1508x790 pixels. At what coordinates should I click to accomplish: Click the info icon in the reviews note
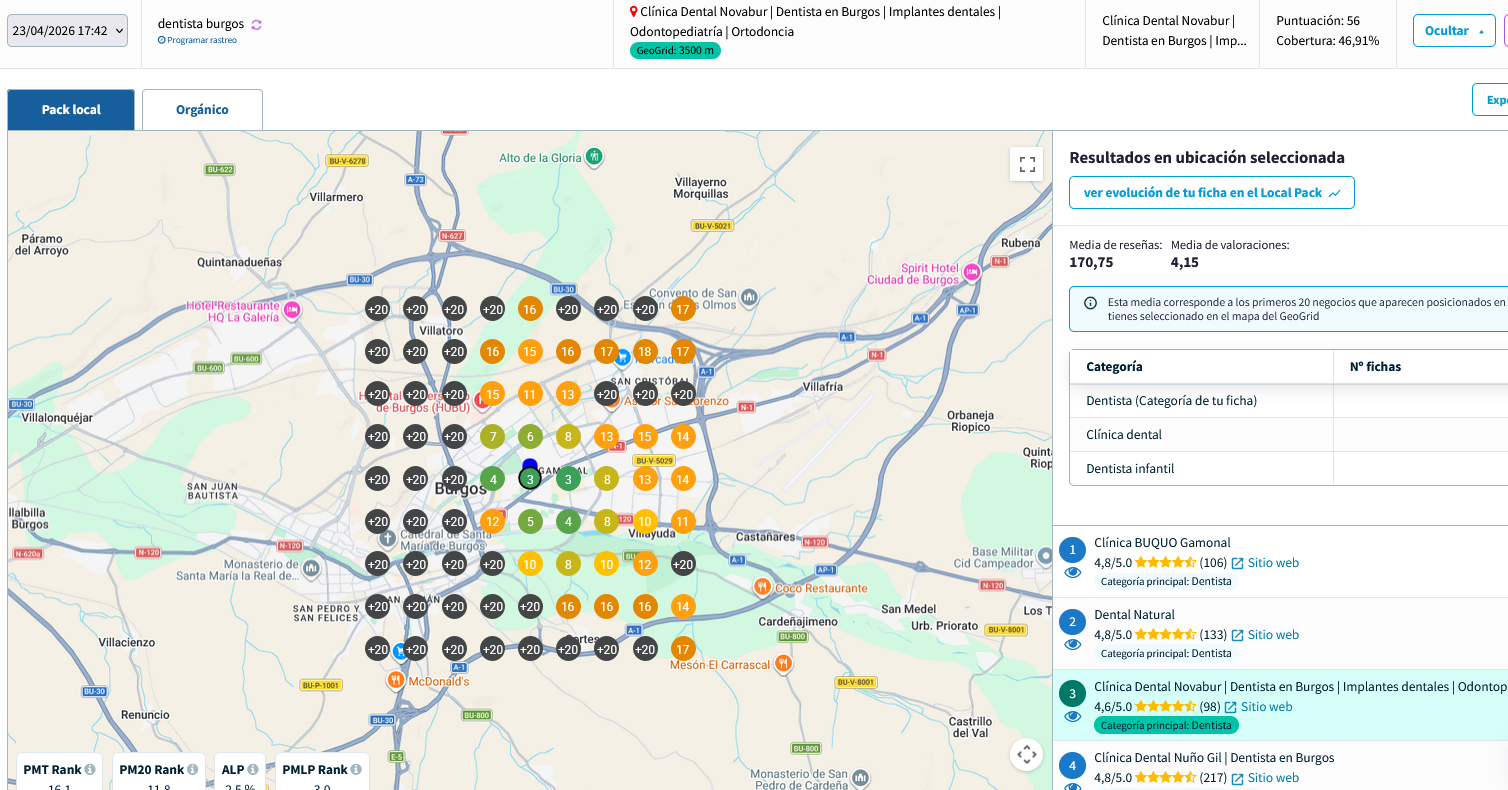pyautogui.click(x=1090, y=302)
